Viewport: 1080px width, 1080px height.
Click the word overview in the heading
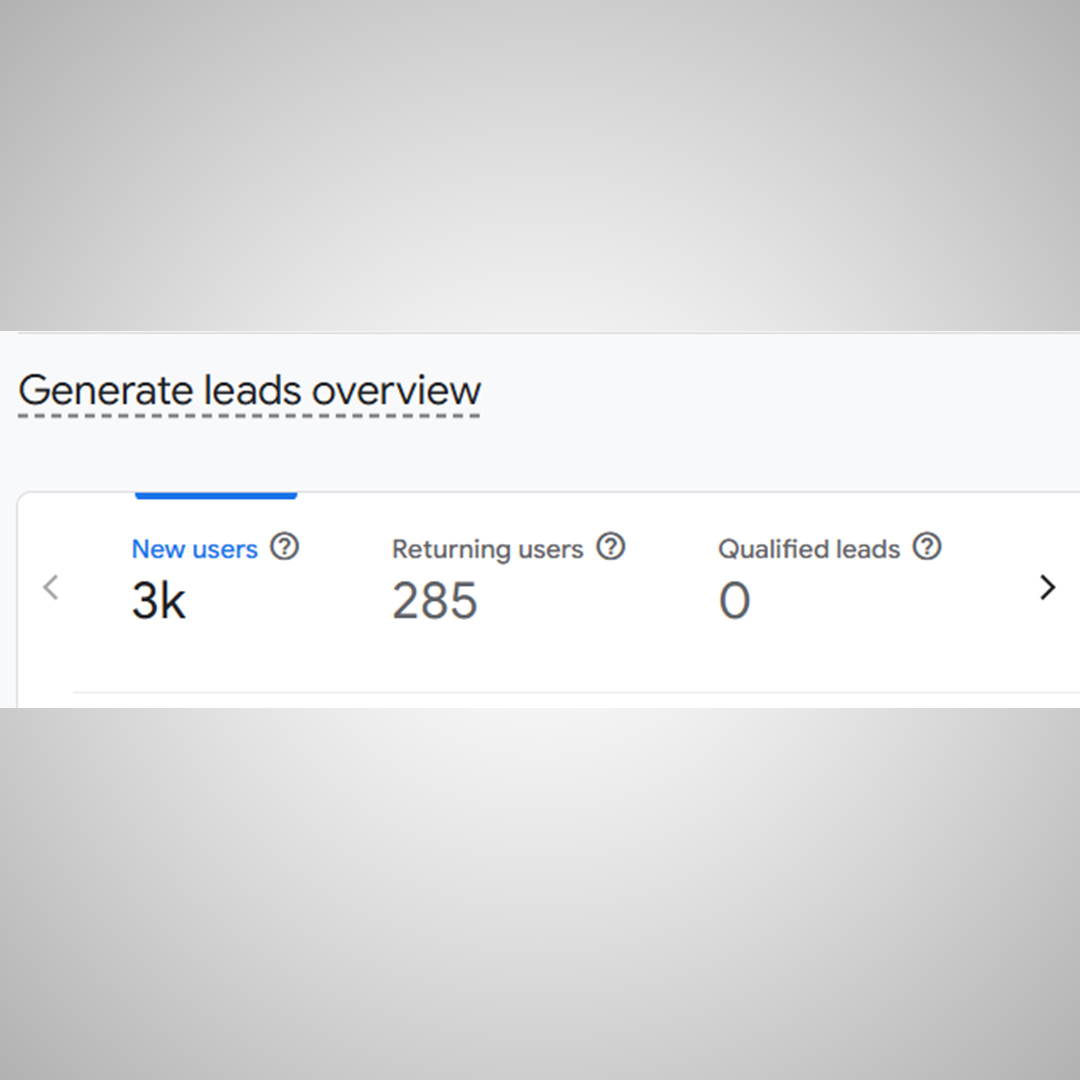click(x=396, y=390)
